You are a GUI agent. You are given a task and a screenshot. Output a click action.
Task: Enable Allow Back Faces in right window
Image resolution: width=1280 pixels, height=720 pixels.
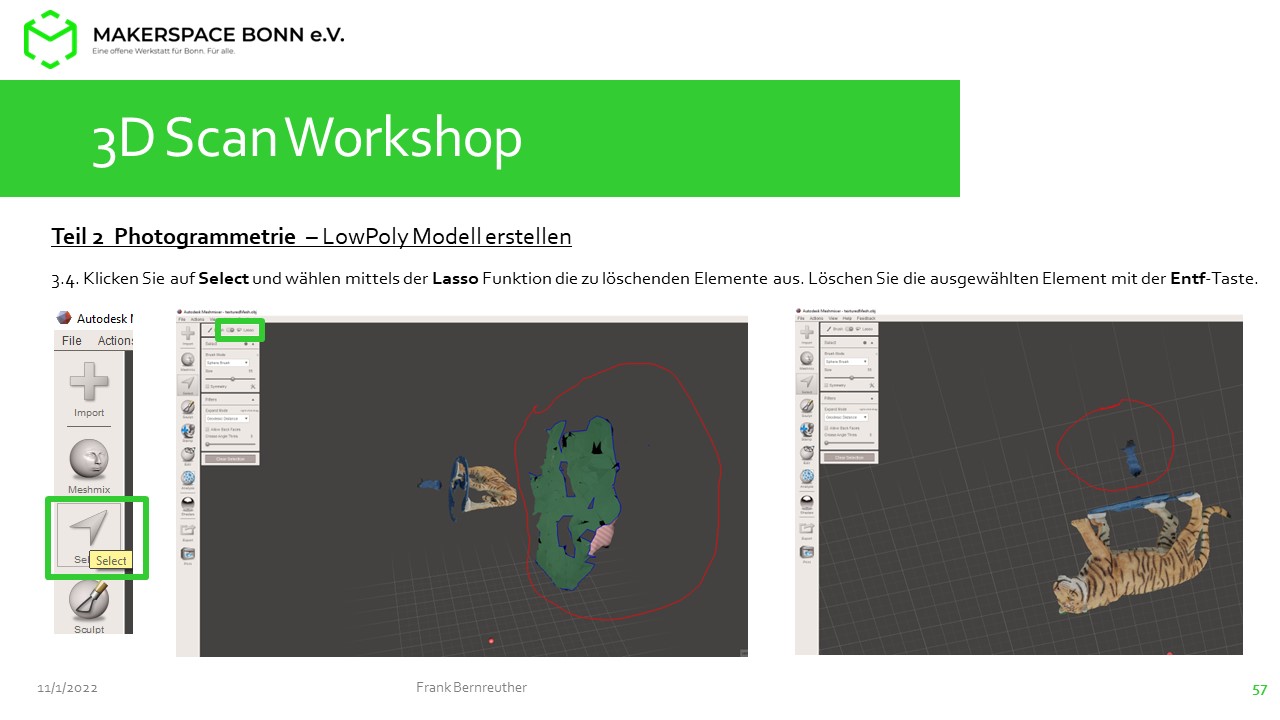[826, 428]
